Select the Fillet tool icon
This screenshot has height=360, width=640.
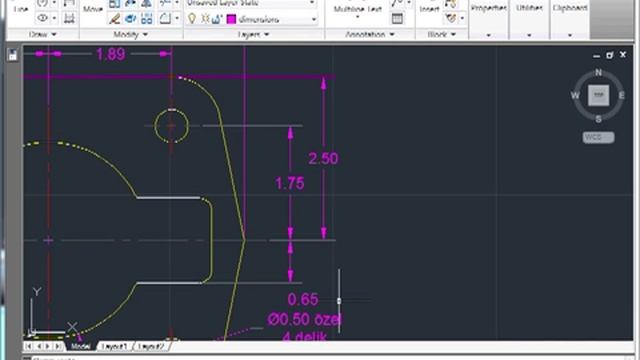(x=165, y=18)
